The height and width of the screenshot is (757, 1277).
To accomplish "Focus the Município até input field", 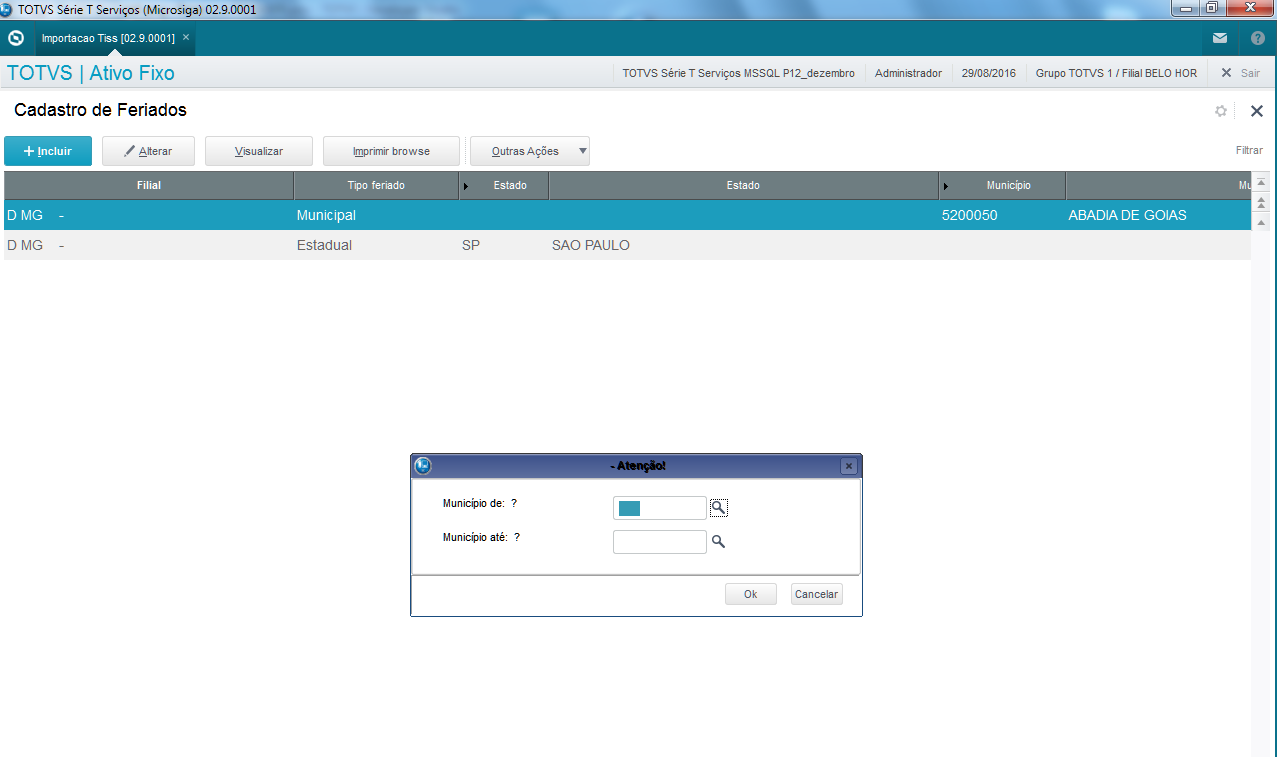I will pos(659,542).
